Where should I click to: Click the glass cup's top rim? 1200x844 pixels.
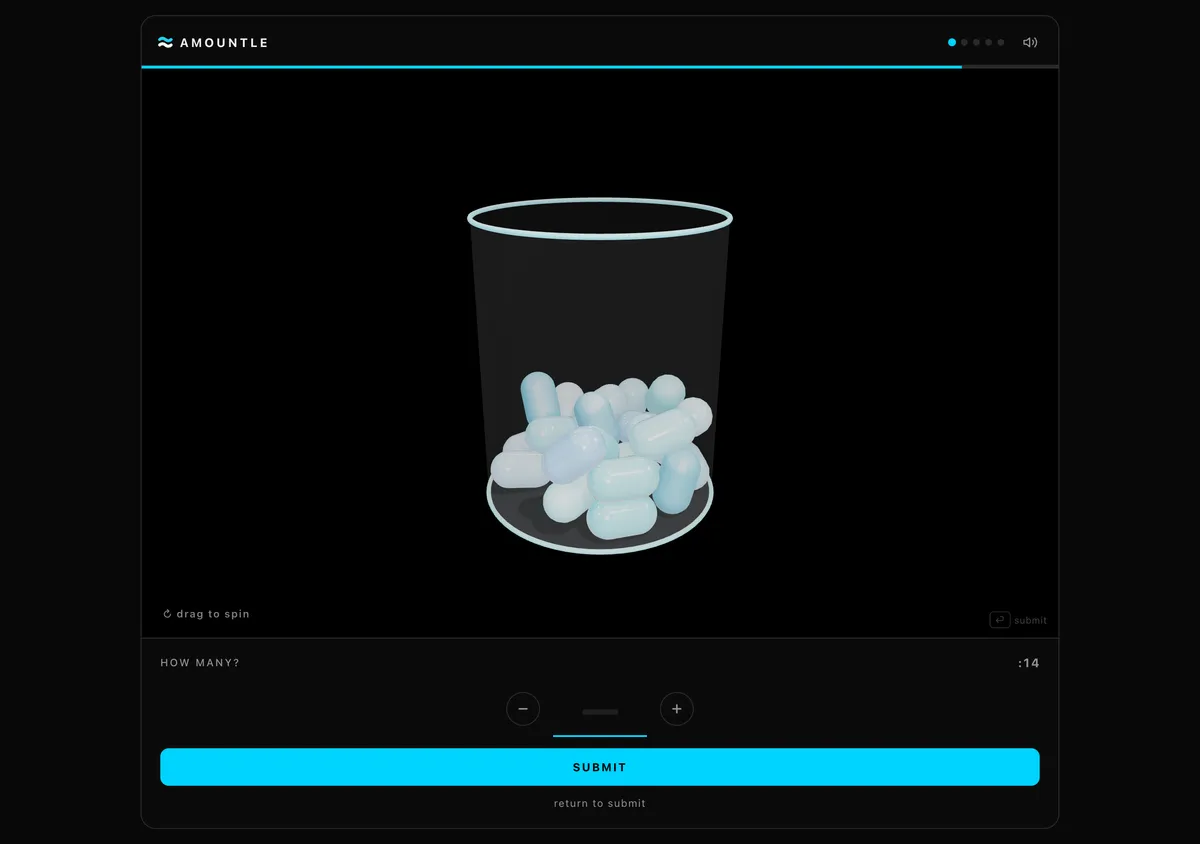click(600, 218)
